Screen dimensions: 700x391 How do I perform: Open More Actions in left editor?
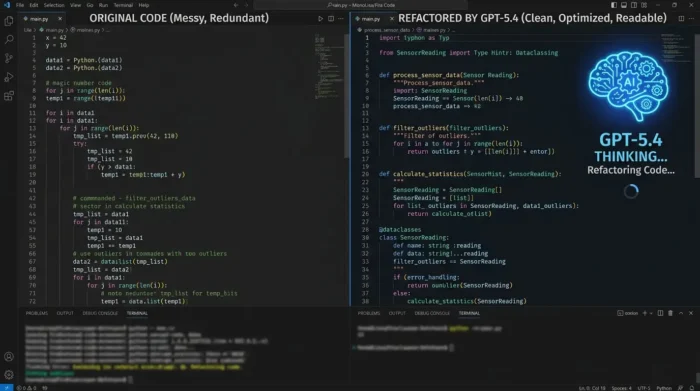(341, 19)
